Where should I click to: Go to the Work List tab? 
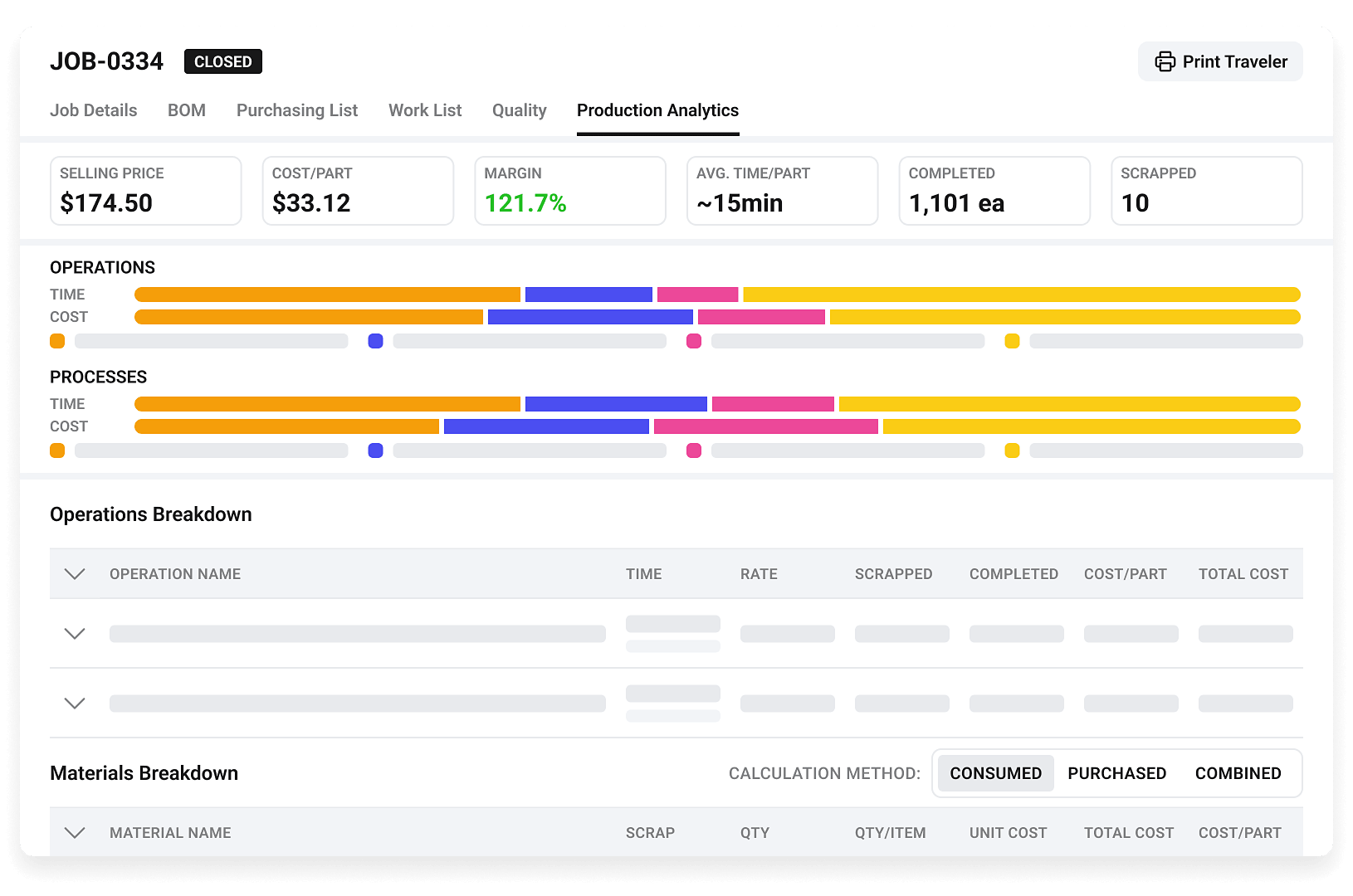click(x=425, y=110)
